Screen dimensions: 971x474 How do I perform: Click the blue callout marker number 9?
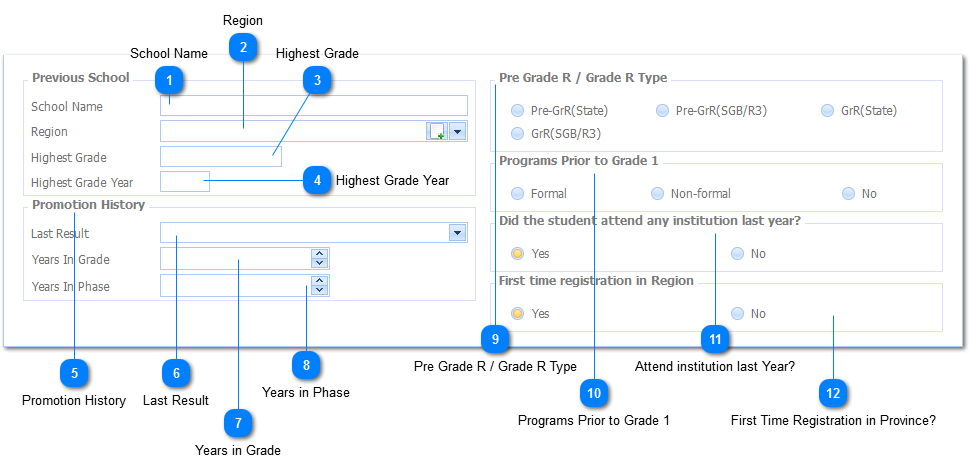pyautogui.click(x=495, y=340)
